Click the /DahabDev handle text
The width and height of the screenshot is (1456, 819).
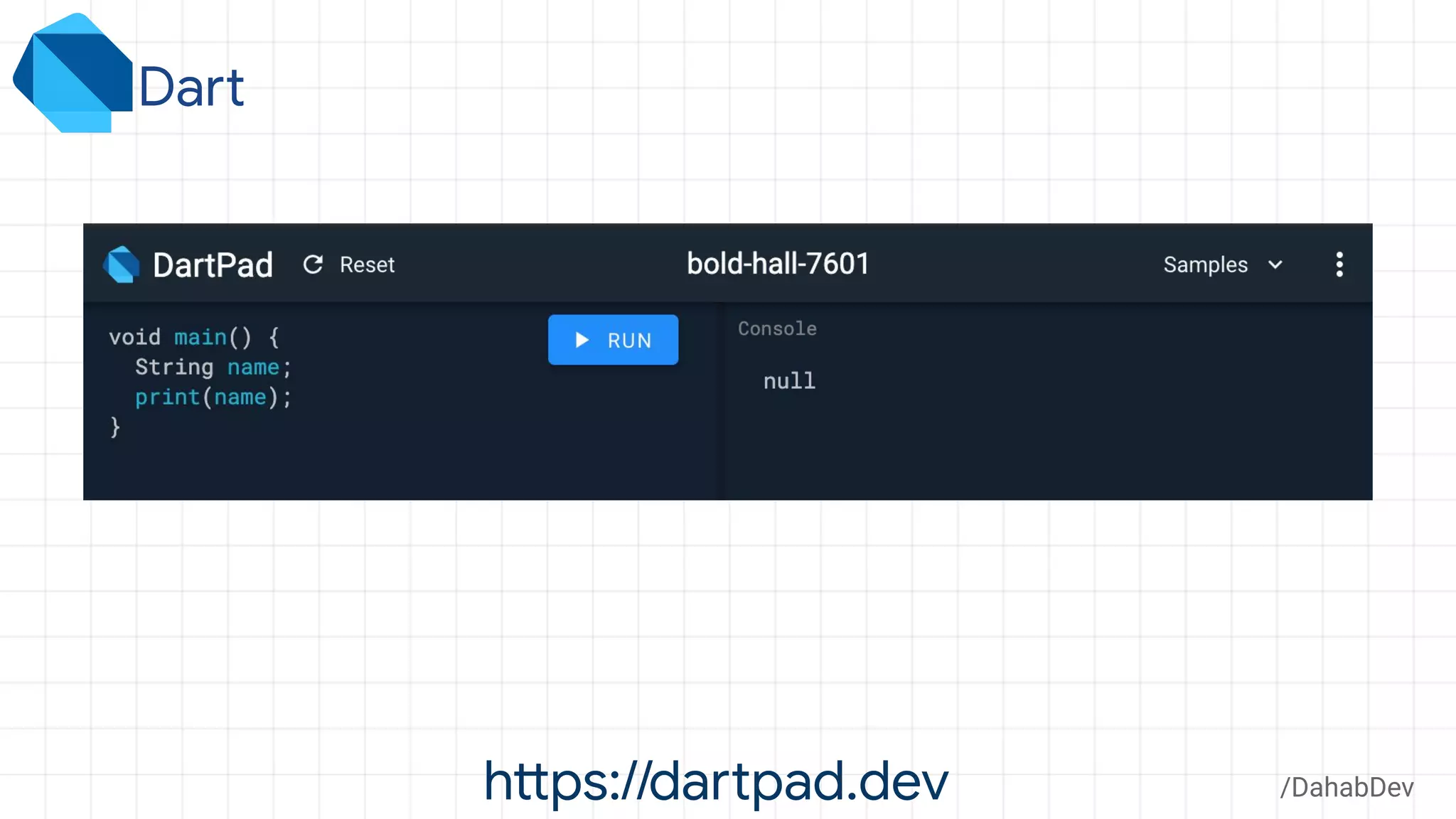[x=1347, y=788]
